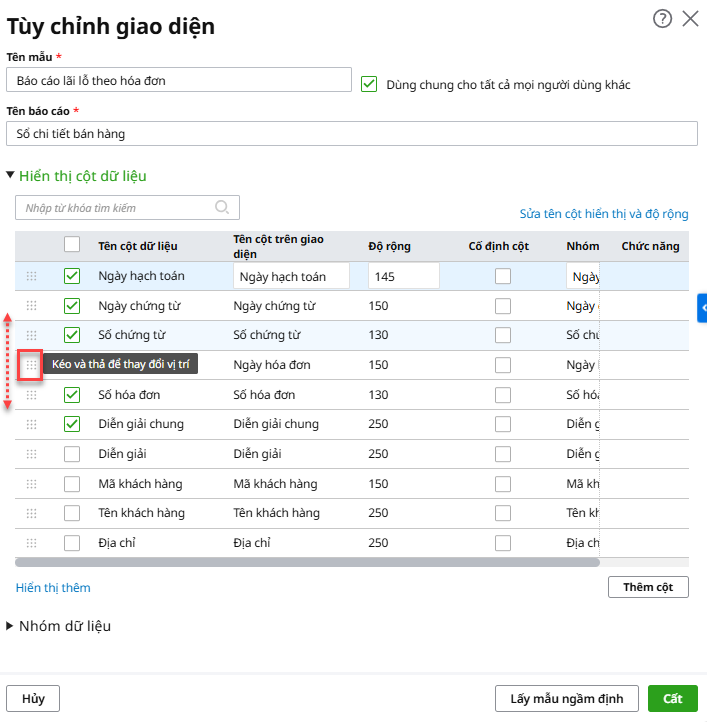Click drag handle for Số hóa đơn row

(31, 395)
